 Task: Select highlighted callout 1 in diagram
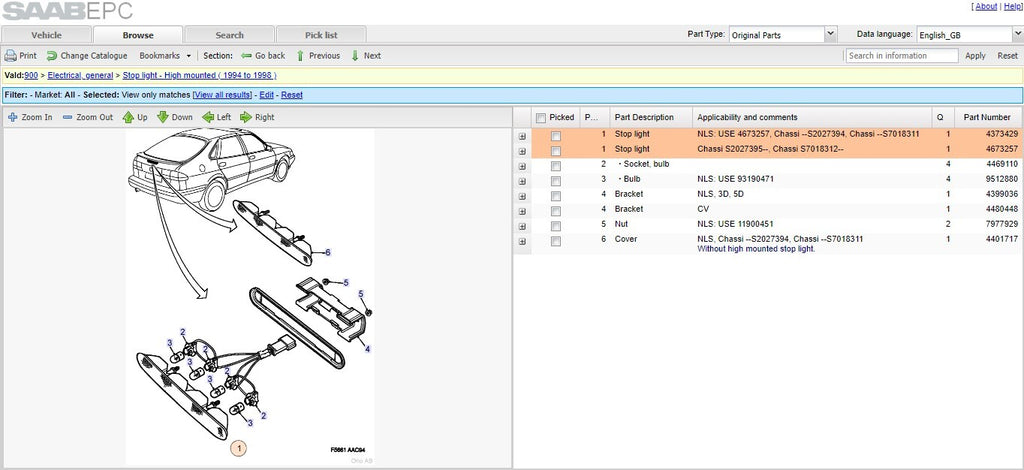tap(239, 448)
